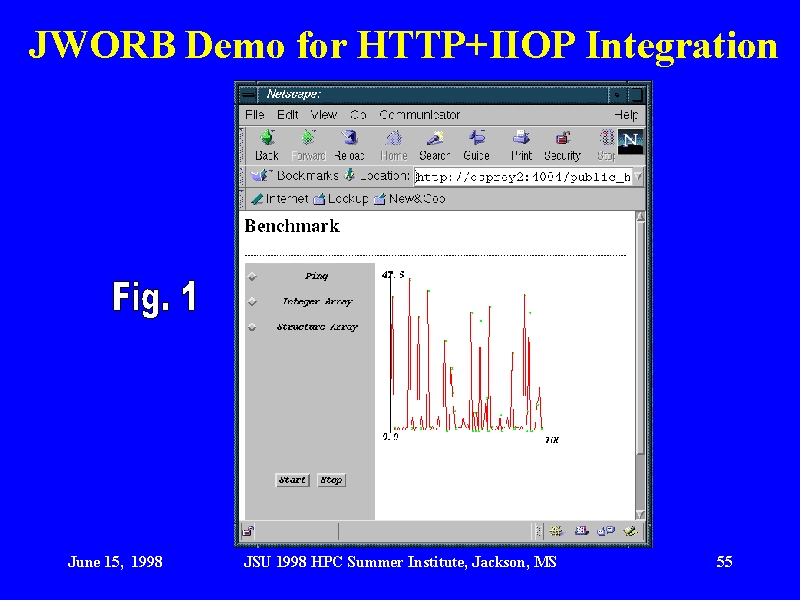800x600 pixels.
Task: Open the Bookmarks icon
Action: coord(261,176)
